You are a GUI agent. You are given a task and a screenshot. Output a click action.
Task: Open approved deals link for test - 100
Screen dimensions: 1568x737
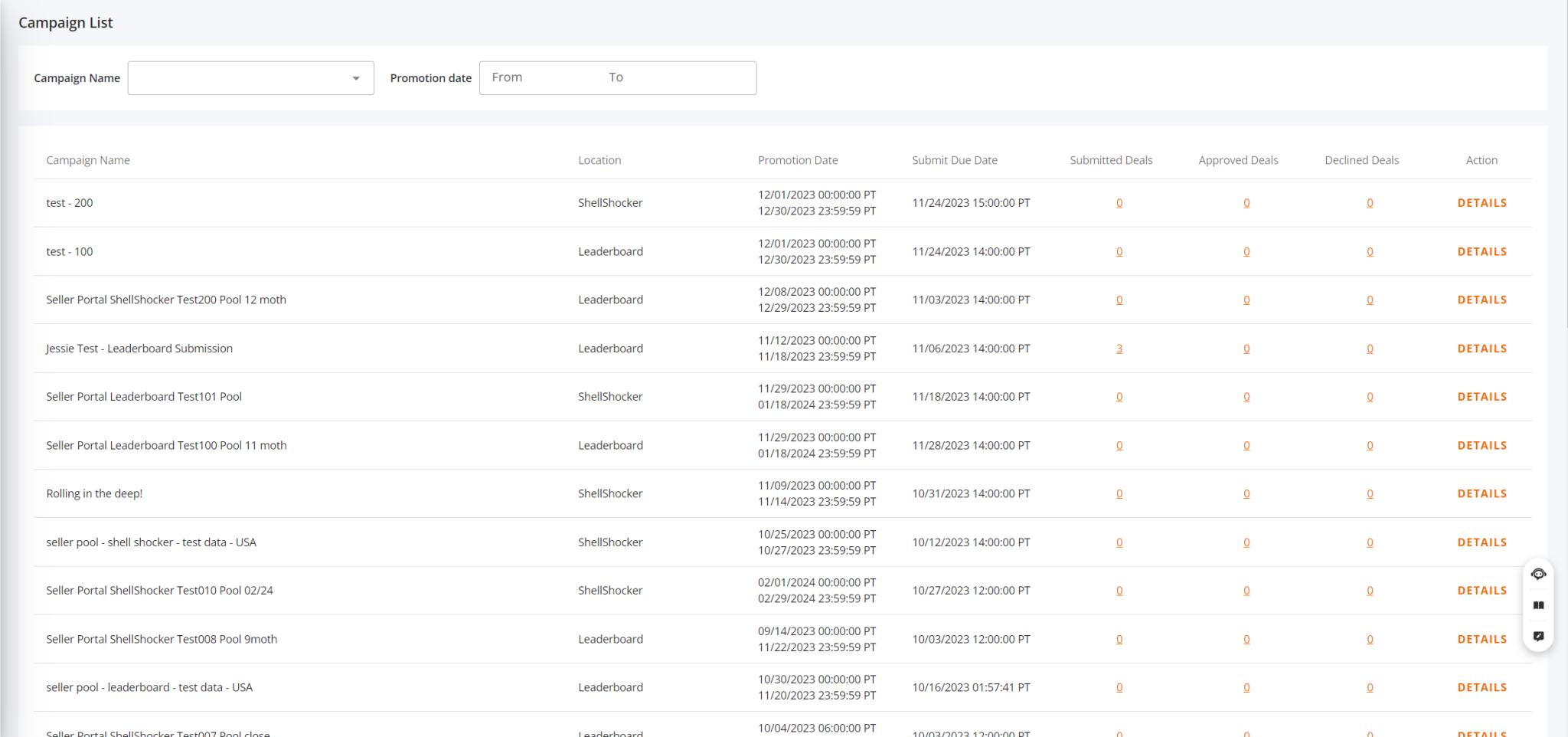click(1246, 251)
